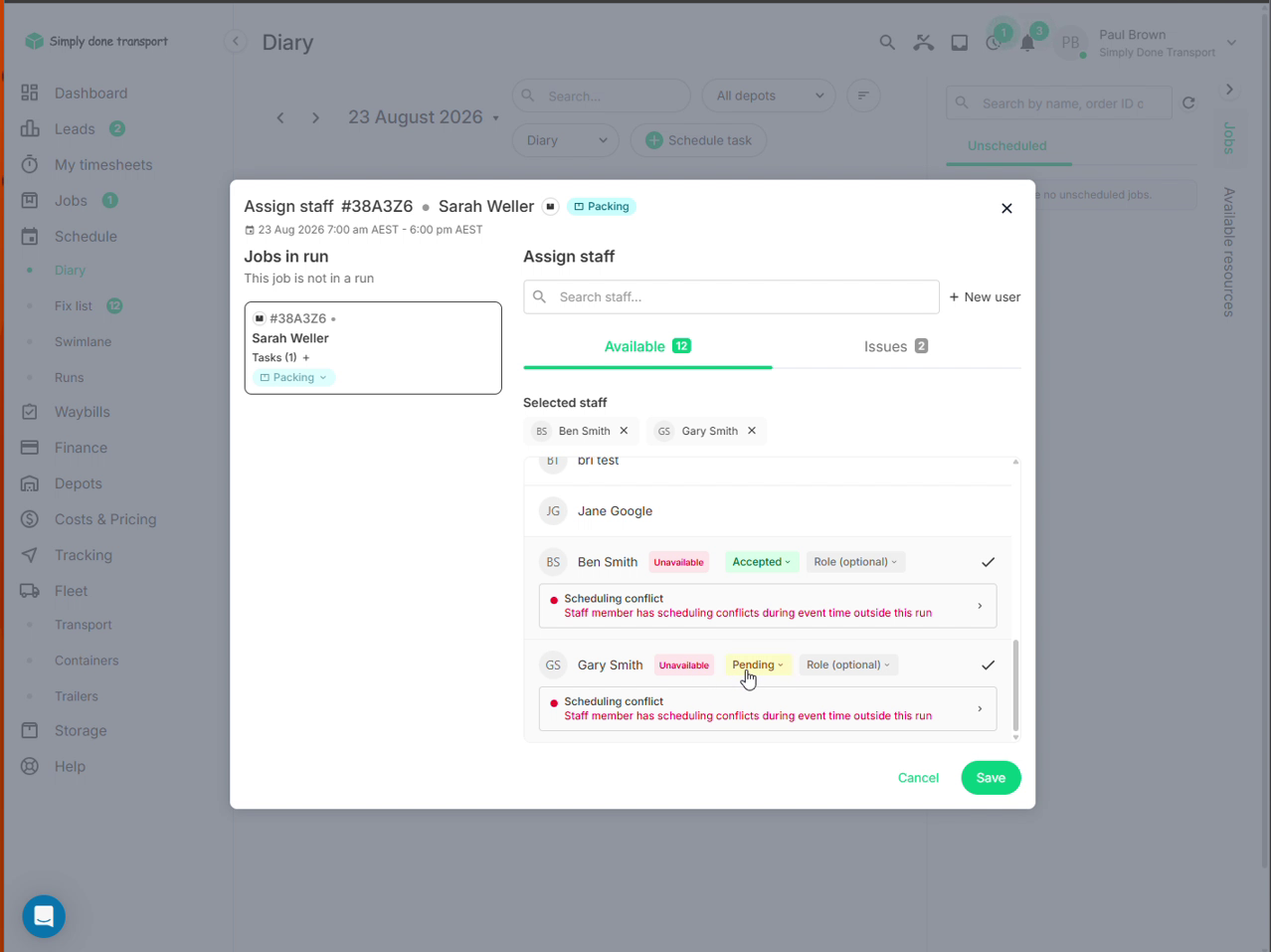Click the top bar search magnifier icon
This screenshot has width=1271, height=952.
tap(887, 42)
